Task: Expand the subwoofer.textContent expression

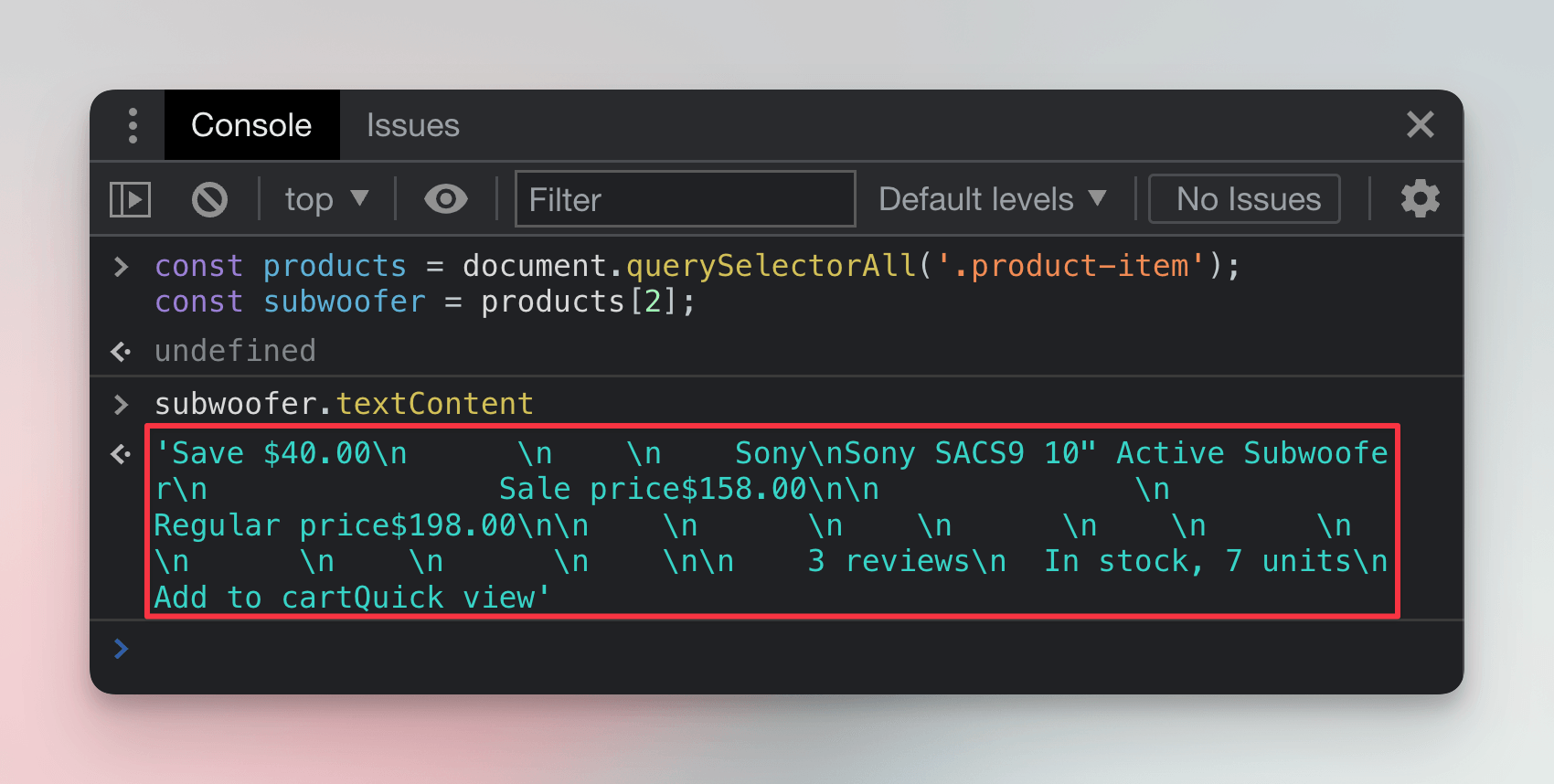Action: (x=122, y=403)
